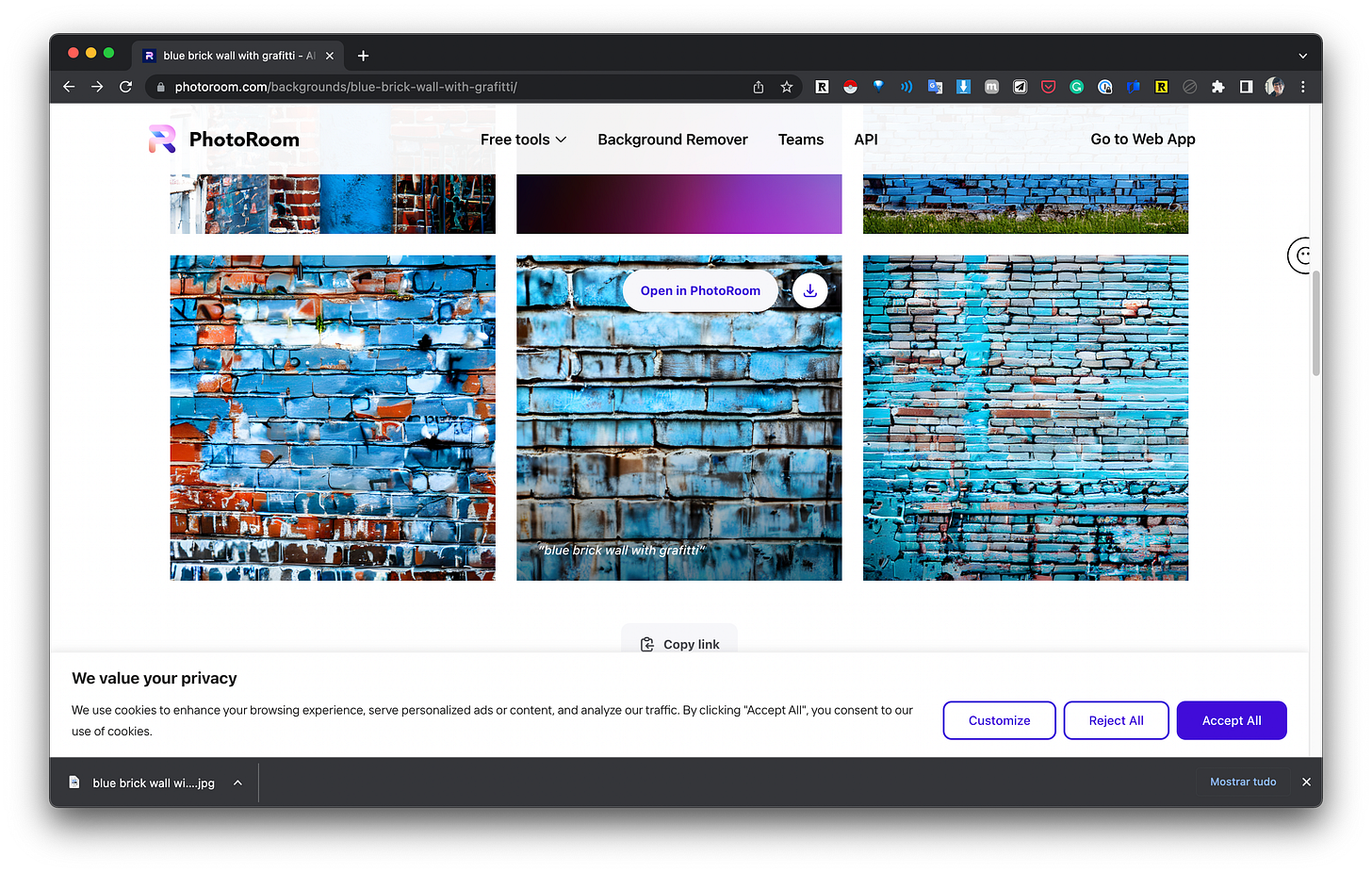
Task: Open the 1Password lock extension
Action: click(1104, 87)
